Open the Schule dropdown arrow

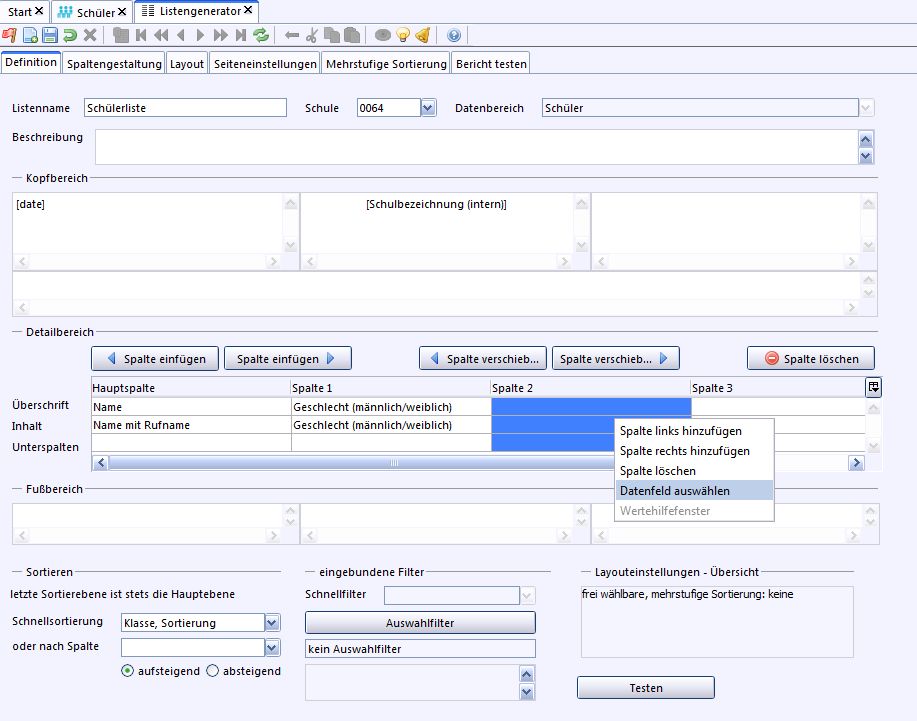pos(428,108)
